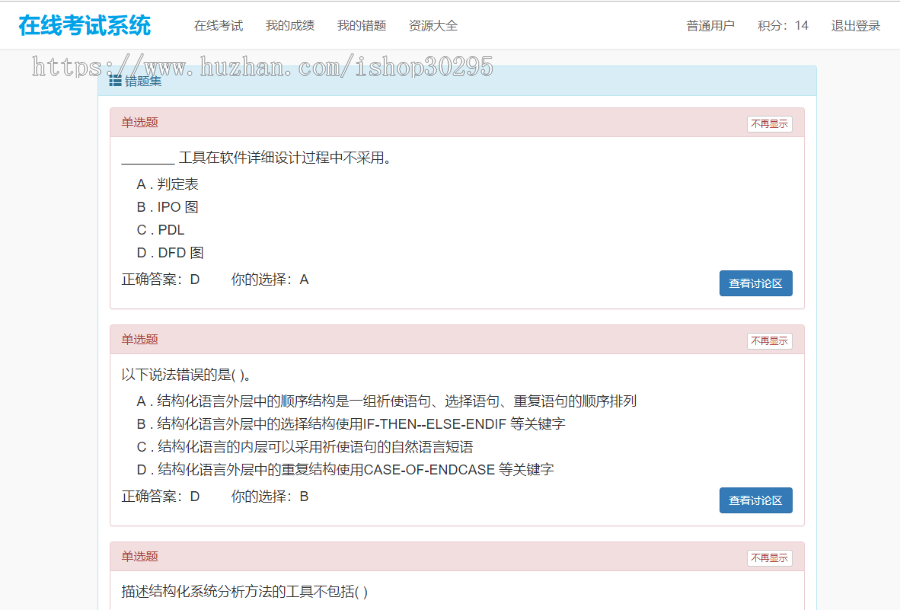Select option A. 判定表
Image resolution: width=900 pixels, height=610 pixels.
tap(168, 184)
